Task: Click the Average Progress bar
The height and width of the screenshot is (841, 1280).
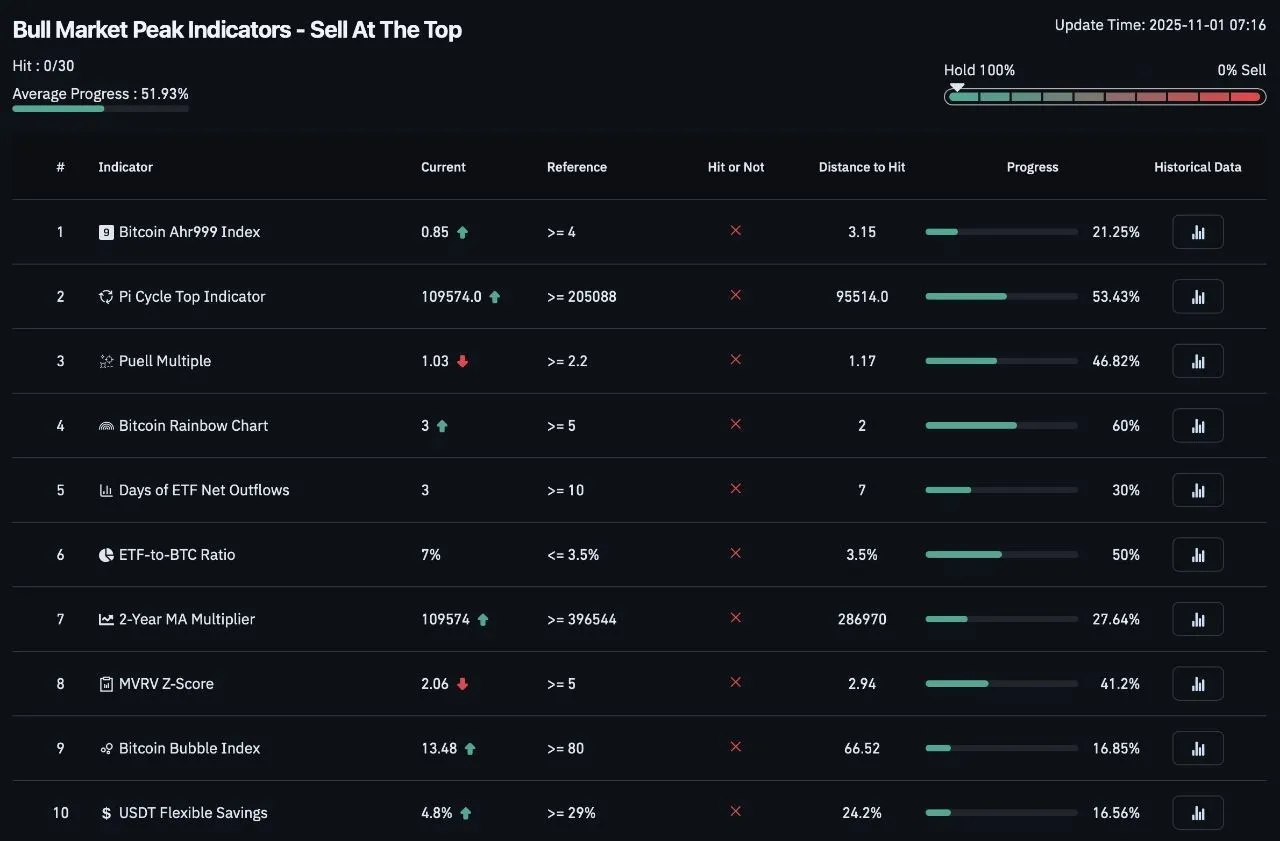Action: tap(100, 109)
